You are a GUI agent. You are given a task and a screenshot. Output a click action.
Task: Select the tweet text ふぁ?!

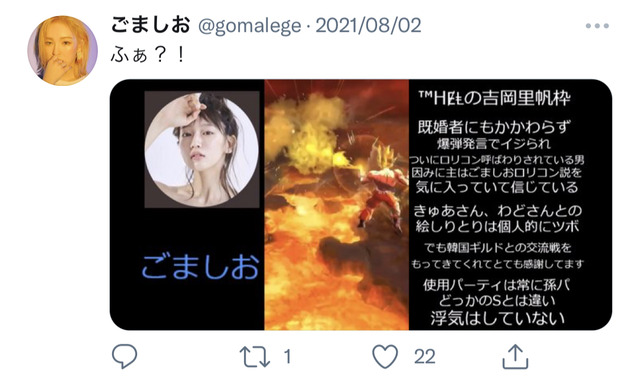click(x=148, y=55)
